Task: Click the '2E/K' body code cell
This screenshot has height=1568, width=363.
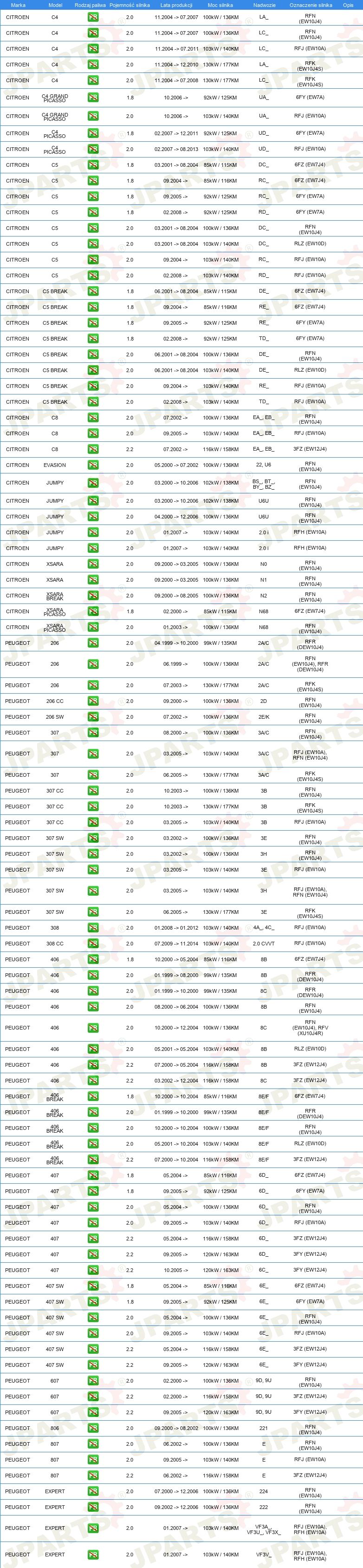Action: tap(263, 717)
